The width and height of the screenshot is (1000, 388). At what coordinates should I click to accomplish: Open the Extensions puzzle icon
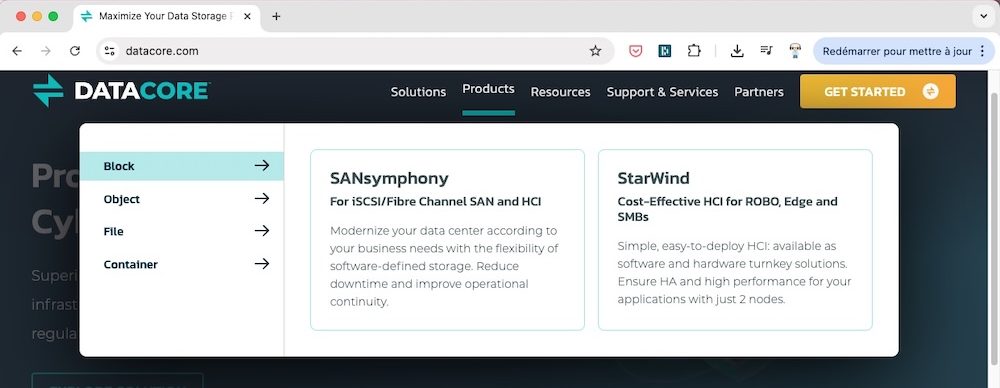point(694,51)
